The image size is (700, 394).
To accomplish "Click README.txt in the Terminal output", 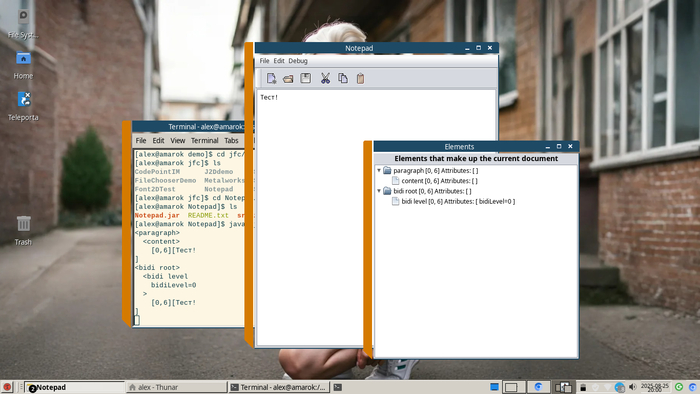I will point(208,215).
